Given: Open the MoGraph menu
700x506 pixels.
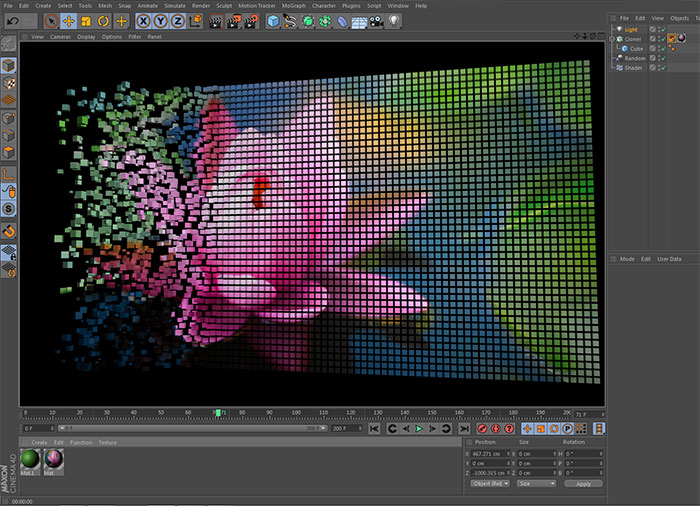Looking at the screenshot, I should pyautogui.click(x=293, y=6).
